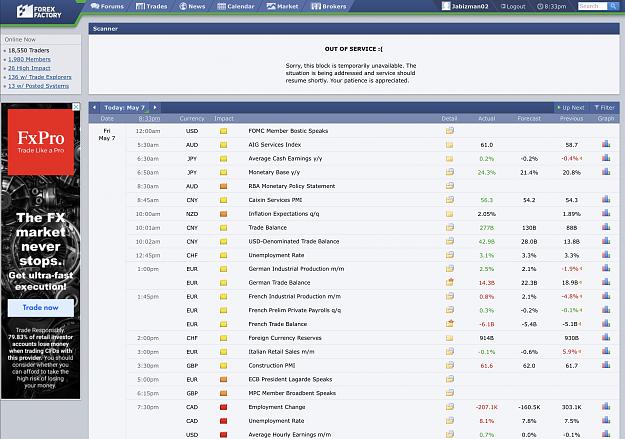Focus the Search input field
The height and width of the screenshot is (439, 625).
coord(592,6)
